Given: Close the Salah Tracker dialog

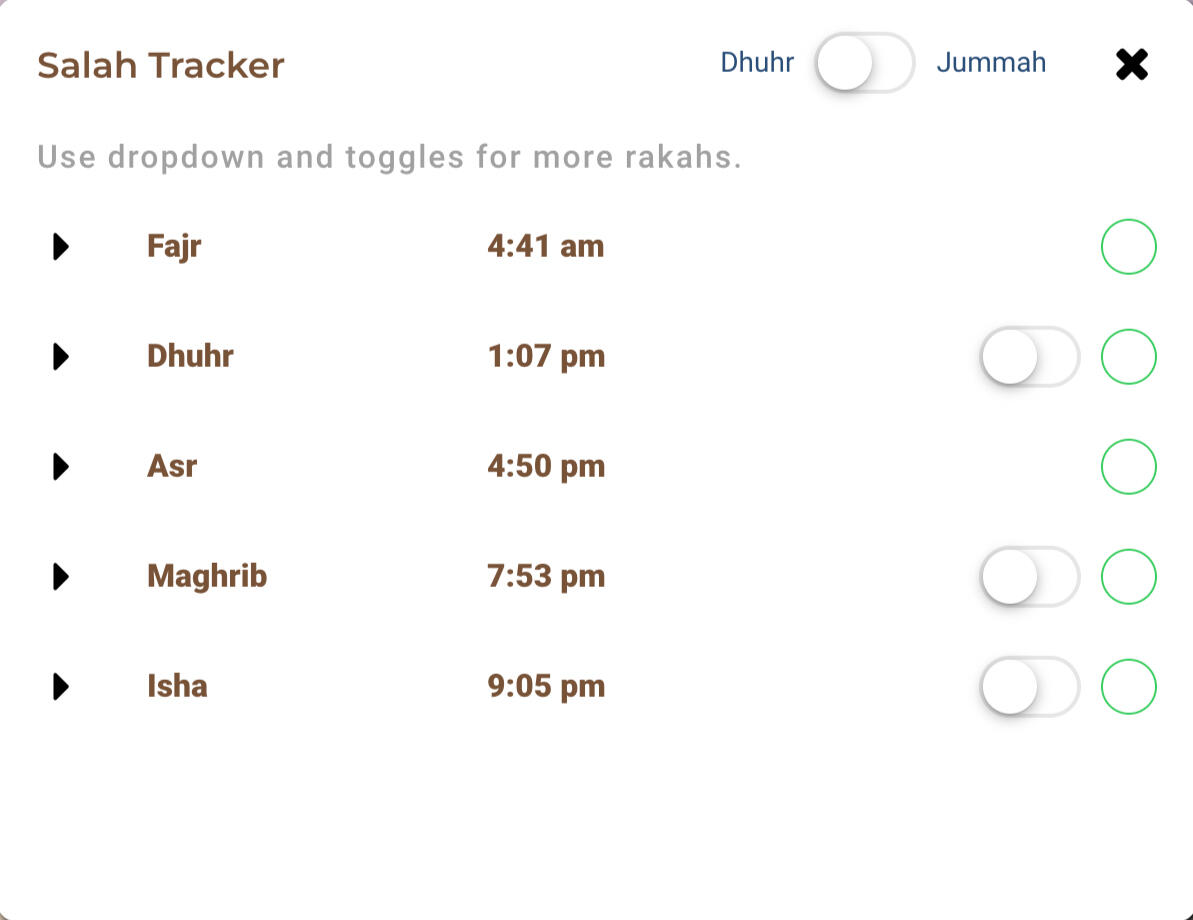Looking at the screenshot, I should point(1131,65).
